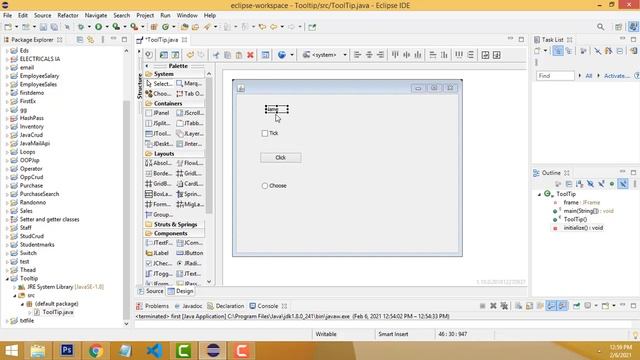
Task: Pick JCheckBox component in Palette
Action: pyautogui.click(x=159, y=263)
